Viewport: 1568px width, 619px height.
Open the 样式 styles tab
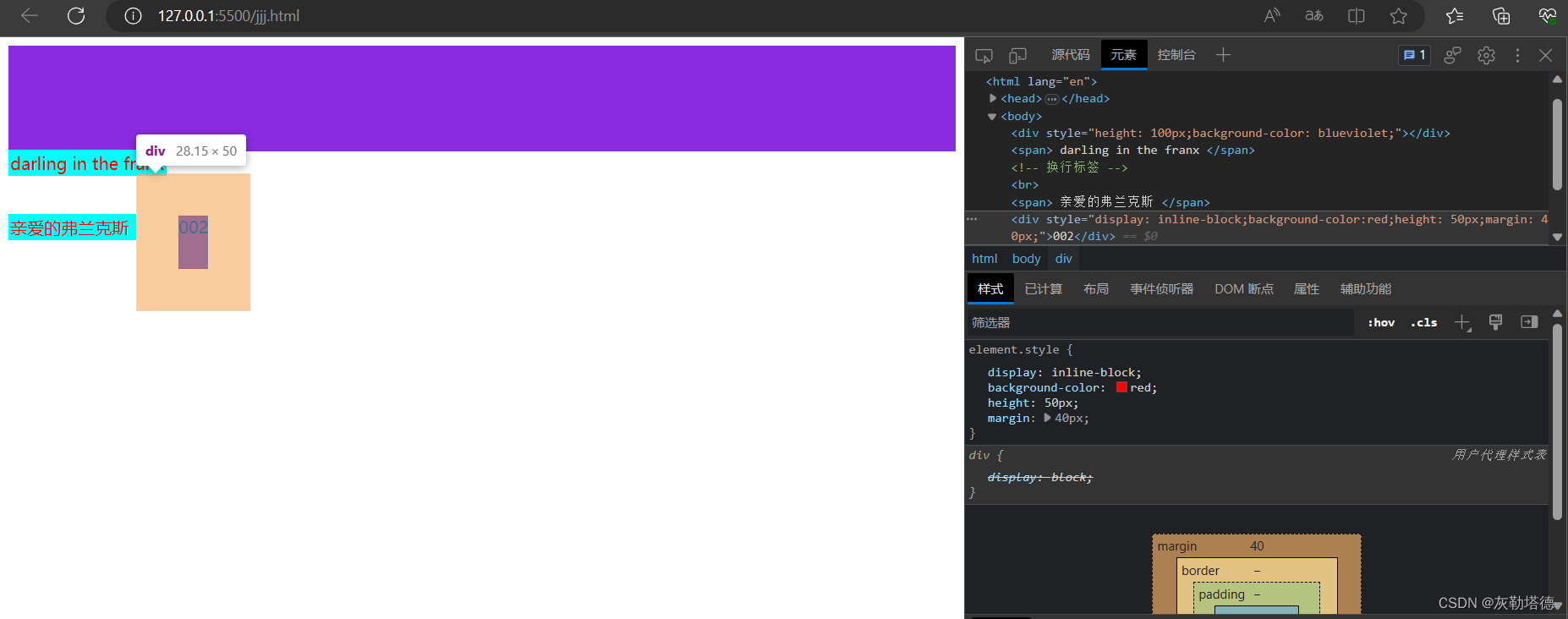(x=990, y=289)
